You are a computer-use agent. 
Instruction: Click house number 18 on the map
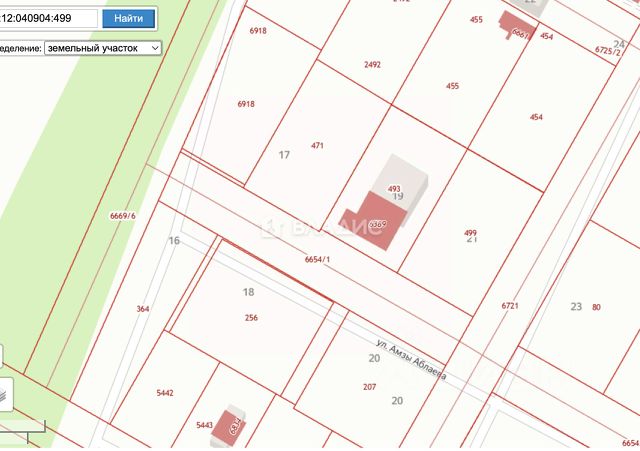[249, 292]
